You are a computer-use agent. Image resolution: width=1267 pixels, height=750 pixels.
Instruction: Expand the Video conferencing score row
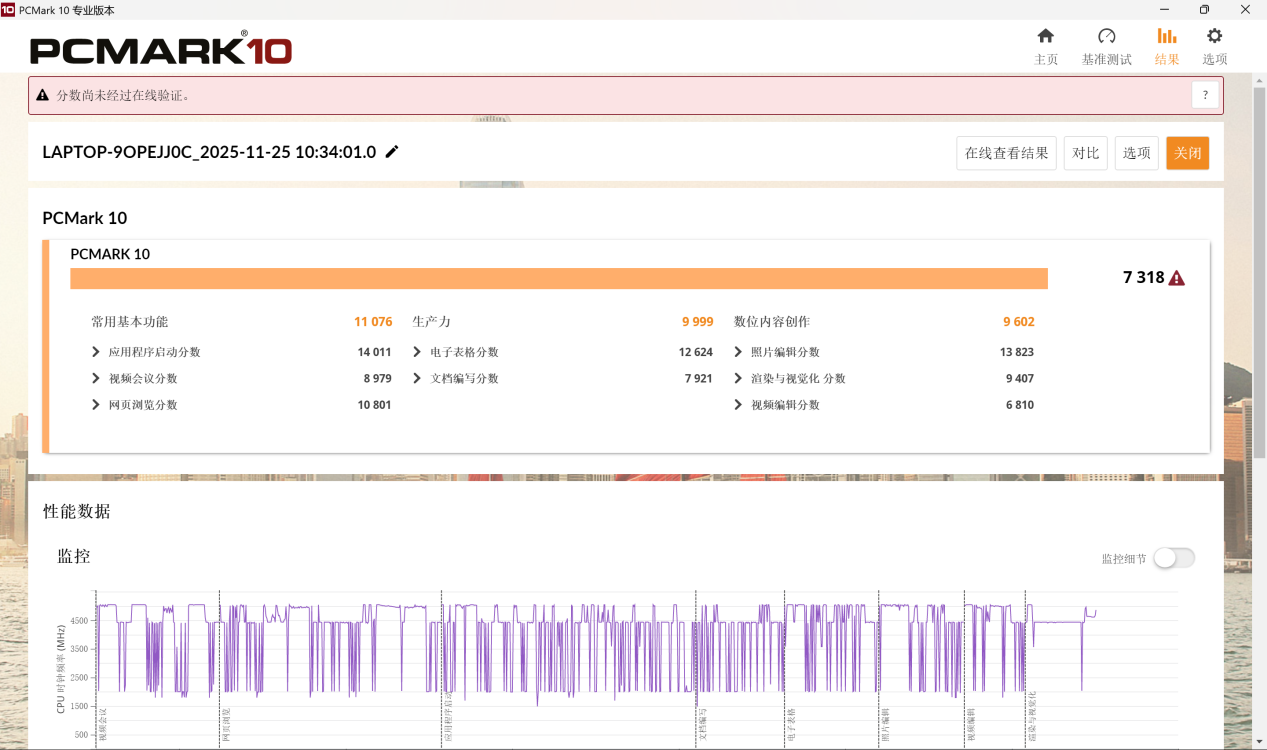[96, 378]
